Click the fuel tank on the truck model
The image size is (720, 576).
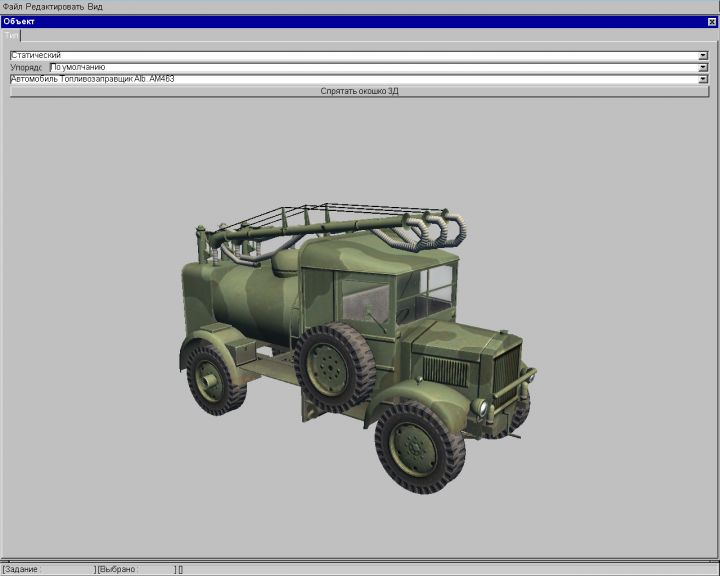click(x=240, y=290)
